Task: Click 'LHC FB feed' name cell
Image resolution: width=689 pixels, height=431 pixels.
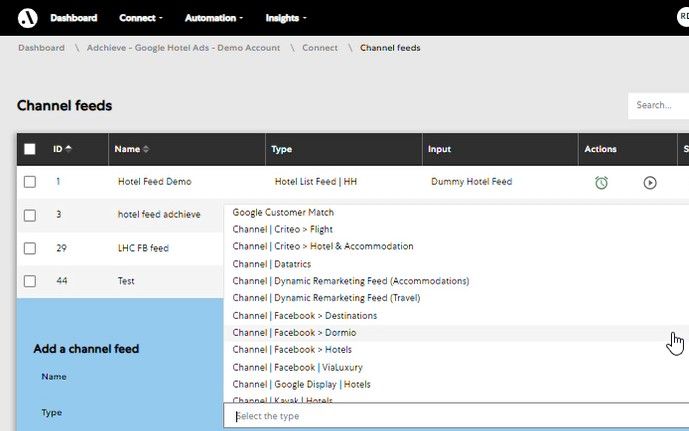Action: click(143, 248)
